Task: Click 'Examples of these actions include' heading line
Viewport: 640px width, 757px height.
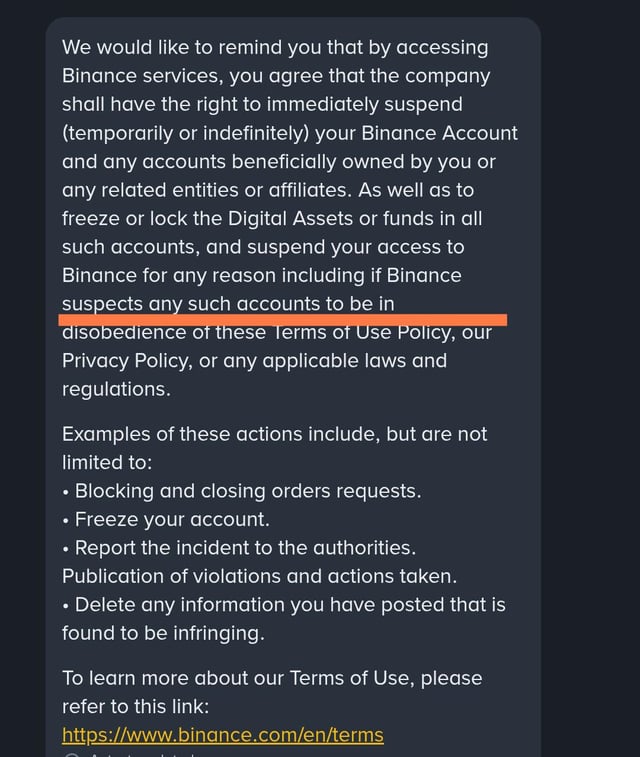Action: pyautogui.click(x=274, y=435)
